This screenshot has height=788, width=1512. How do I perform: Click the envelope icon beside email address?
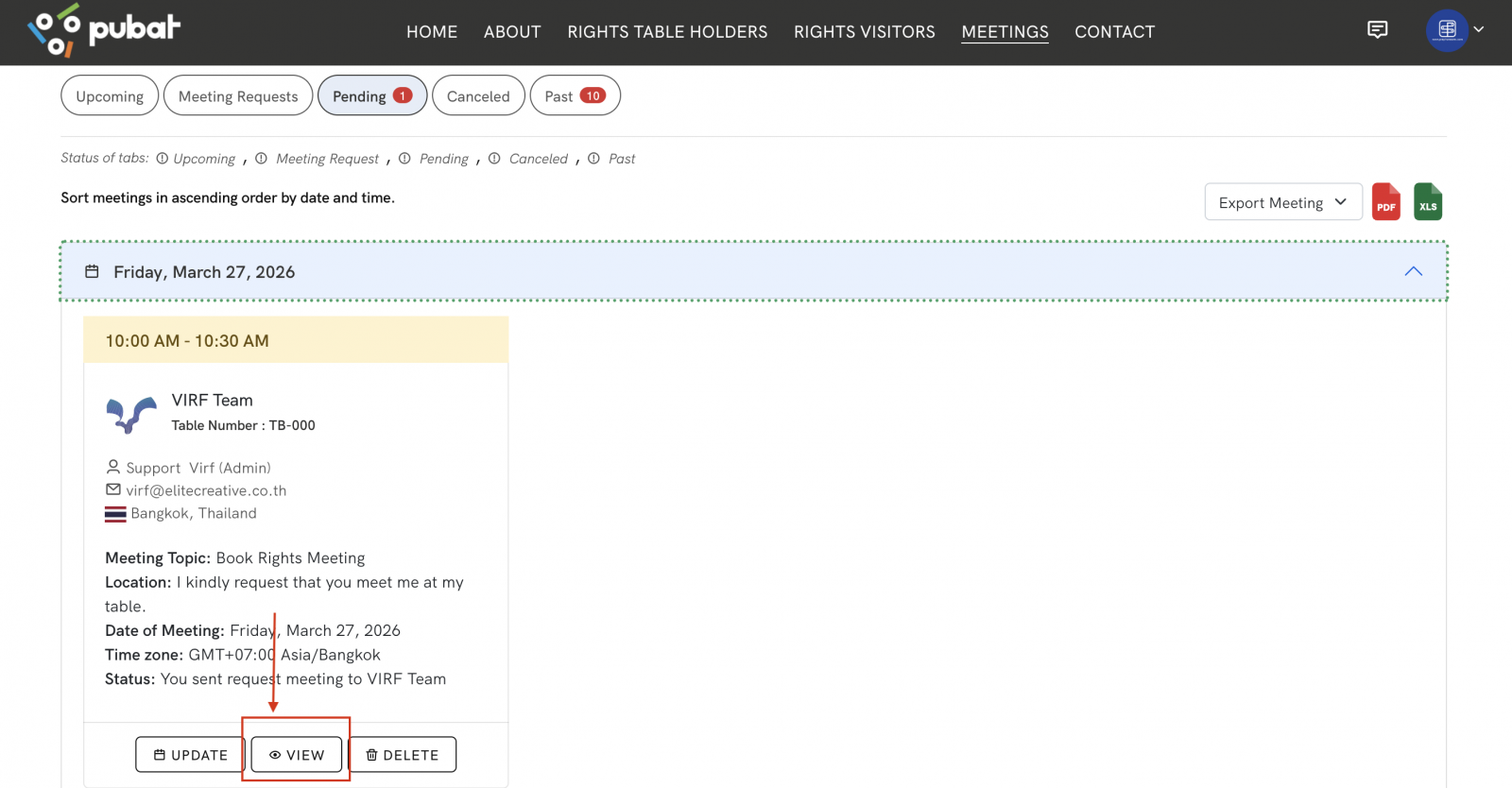coord(113,489)
